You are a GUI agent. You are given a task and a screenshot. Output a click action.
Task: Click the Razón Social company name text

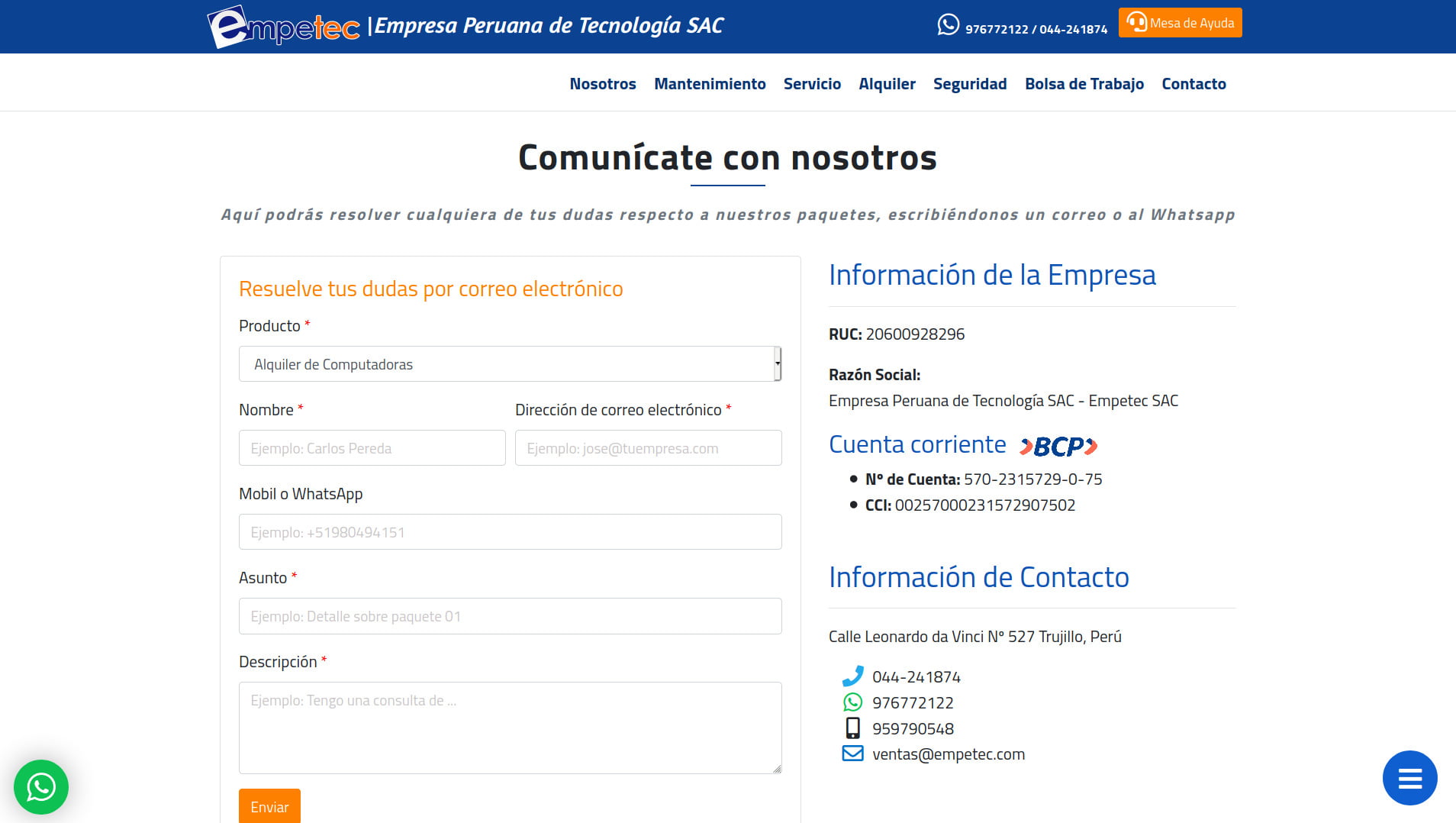(1003, 401)
